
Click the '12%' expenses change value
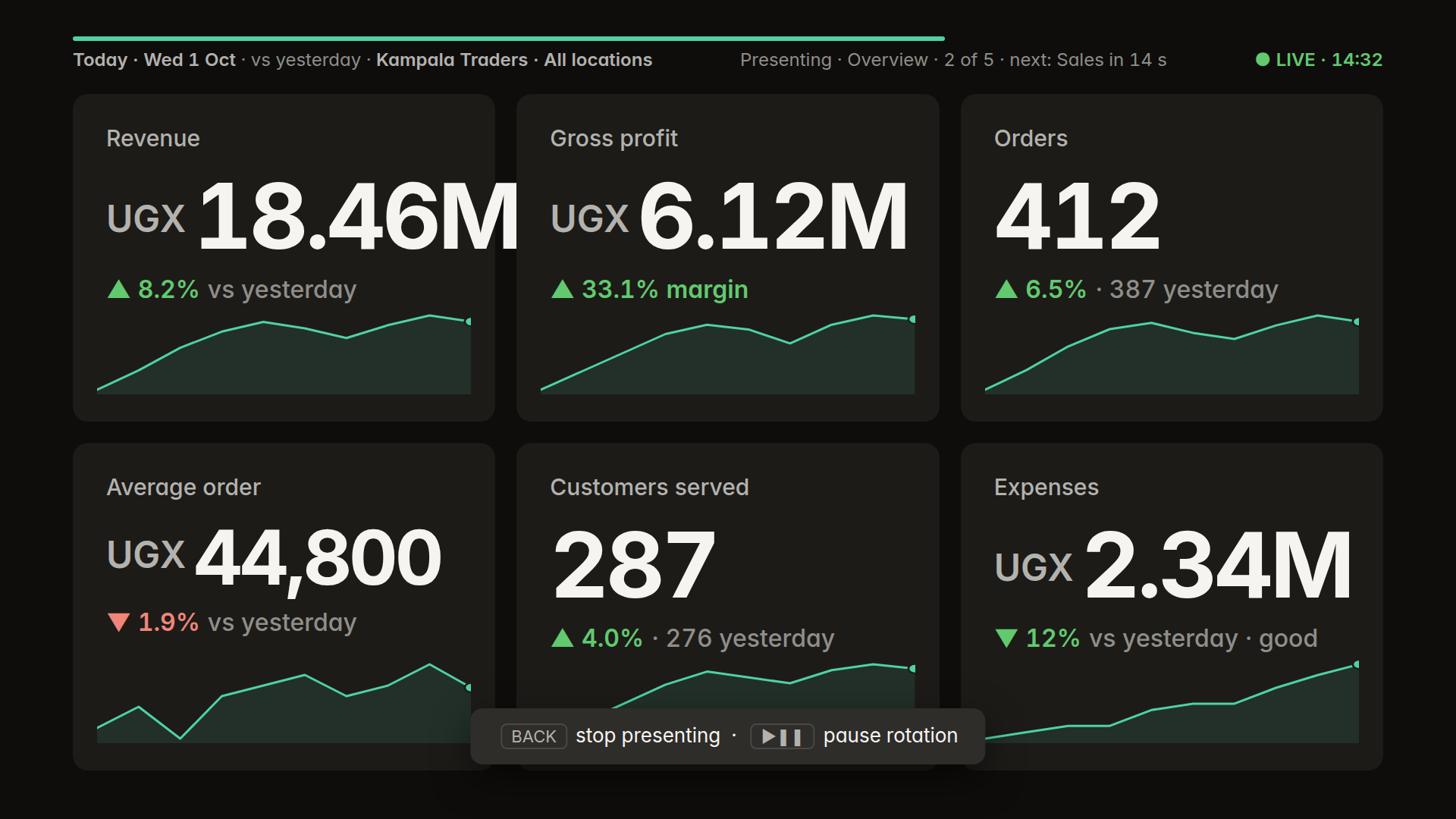click(1053, 638)
